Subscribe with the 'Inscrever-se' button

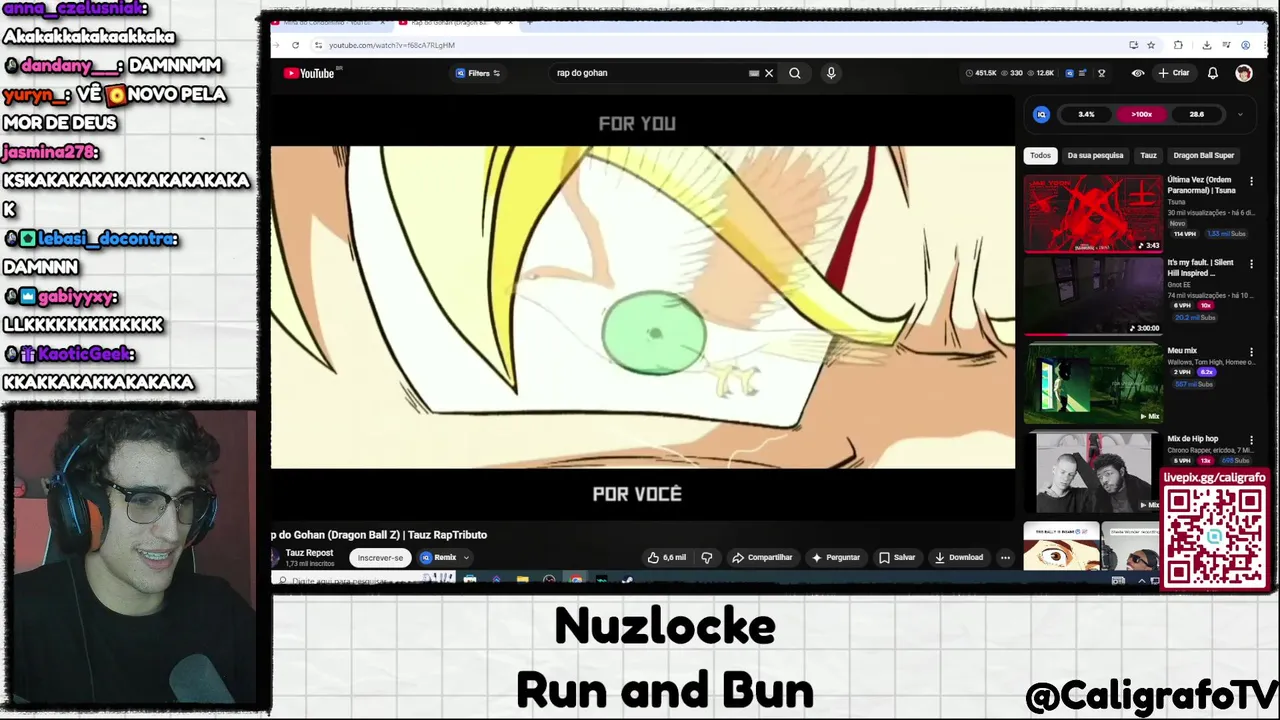[x=380, y=558]
